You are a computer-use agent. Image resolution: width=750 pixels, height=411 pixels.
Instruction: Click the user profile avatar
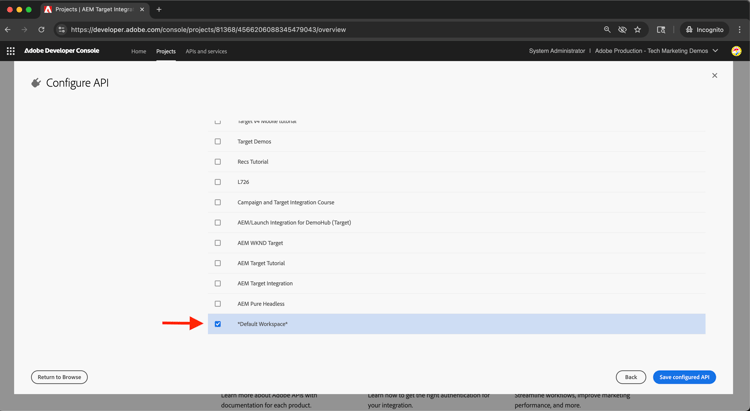click(736, 51)
